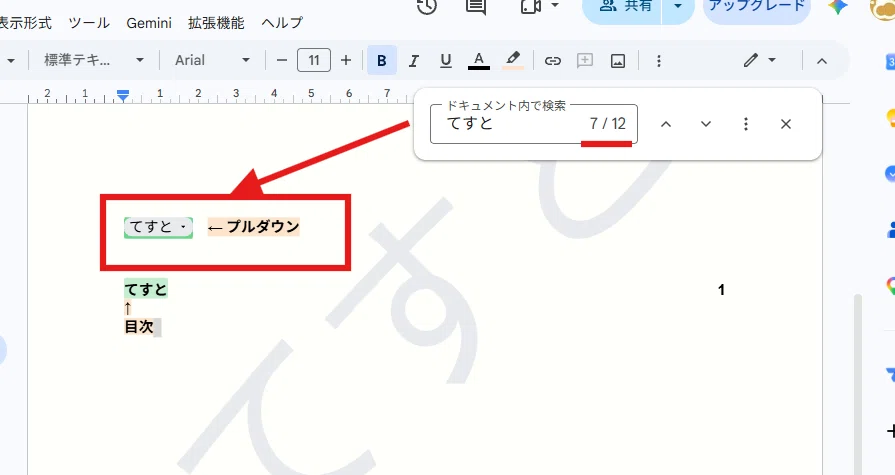895x475 pixels.
Task: Open the toolbar's more options menu
Action: 659,61
